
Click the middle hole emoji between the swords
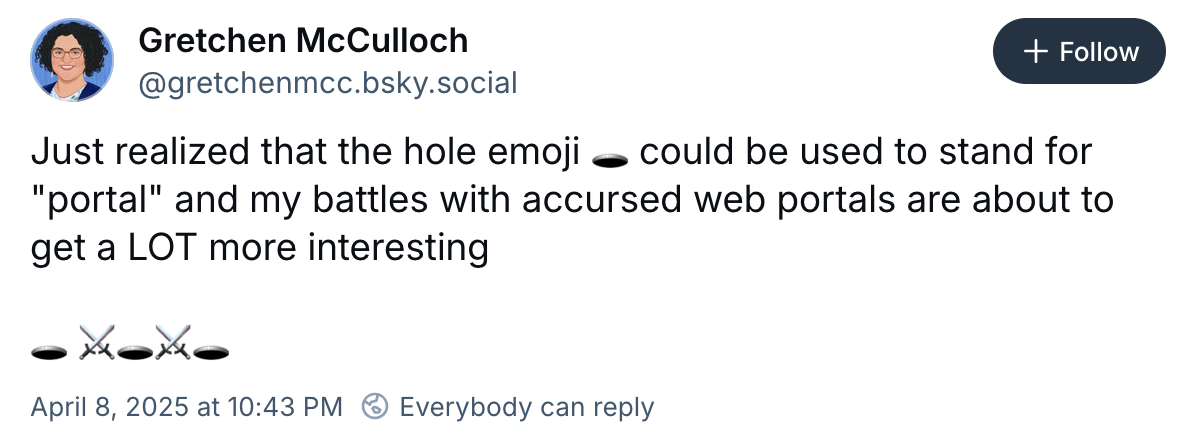(134, 350)
